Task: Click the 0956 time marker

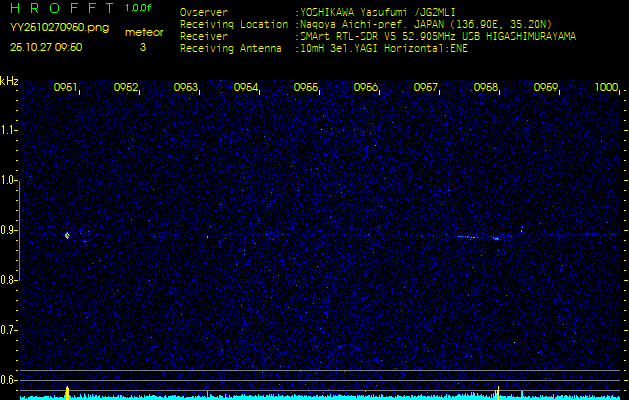Action: (365, 87)
